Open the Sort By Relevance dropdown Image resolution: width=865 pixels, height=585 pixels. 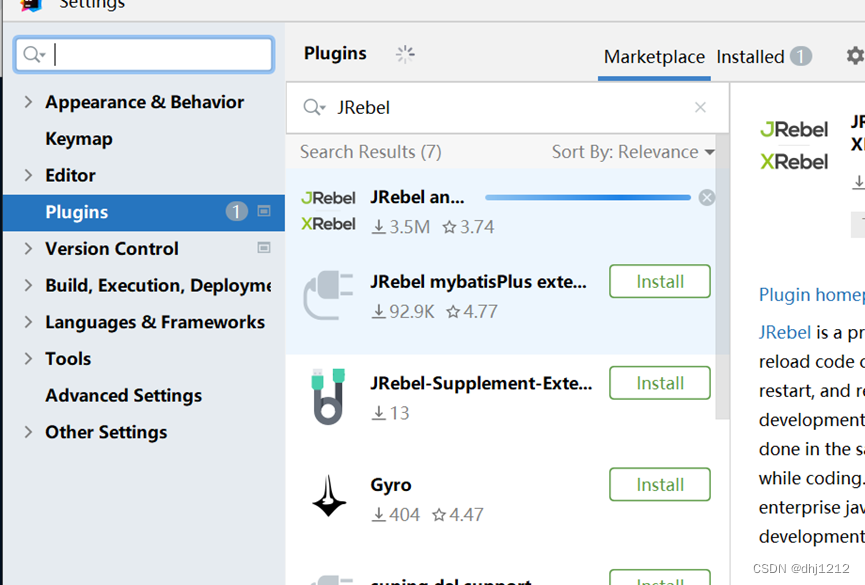633,152
